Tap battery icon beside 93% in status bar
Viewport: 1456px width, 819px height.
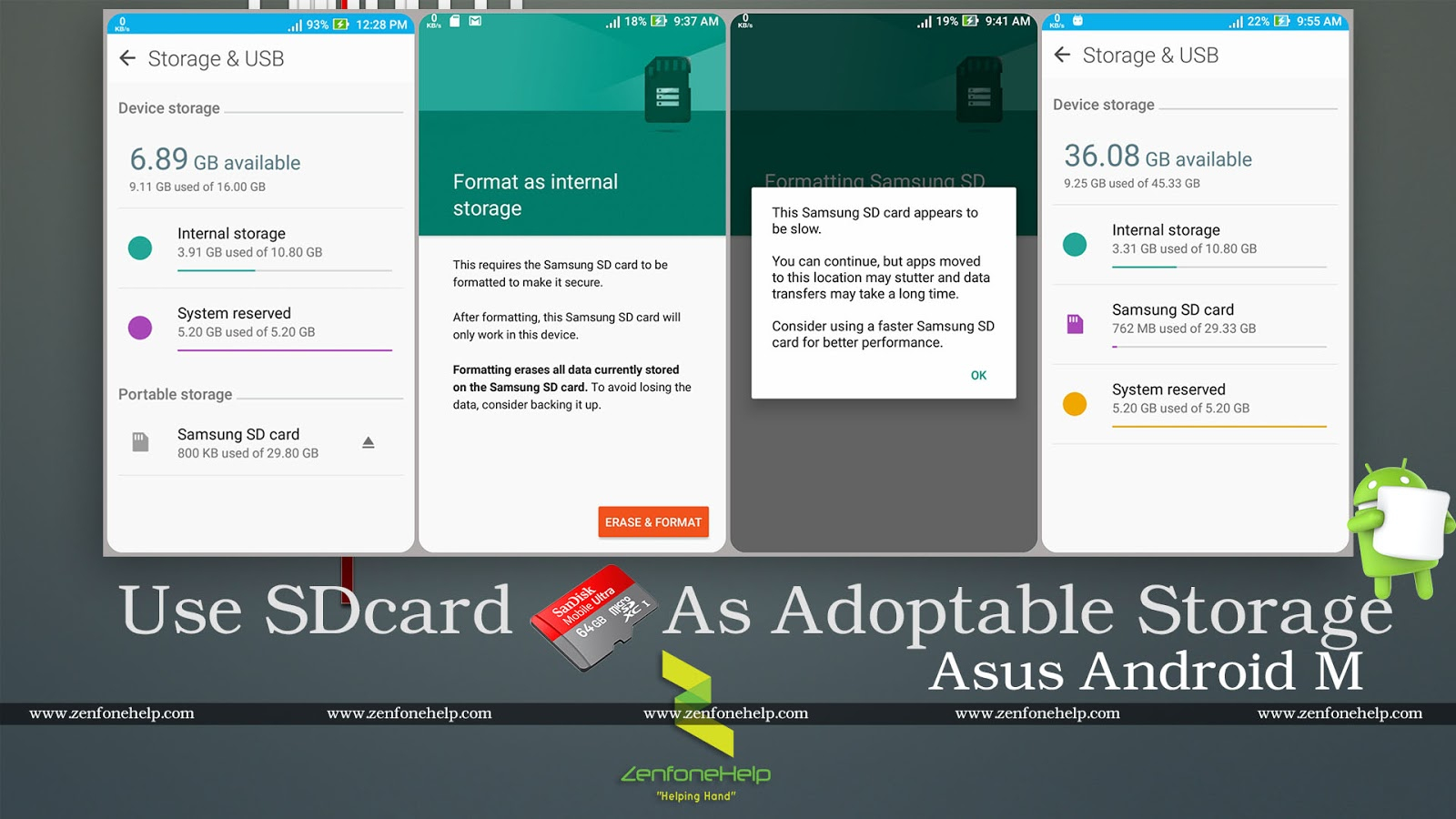tap(341, 25)
